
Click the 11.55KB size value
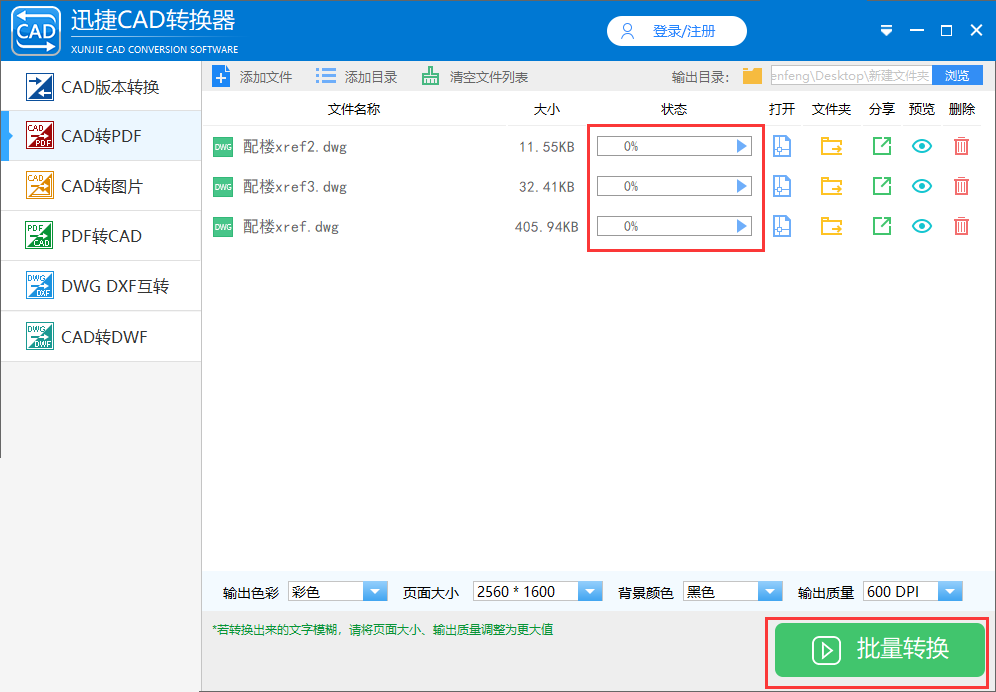pos(546,147)
